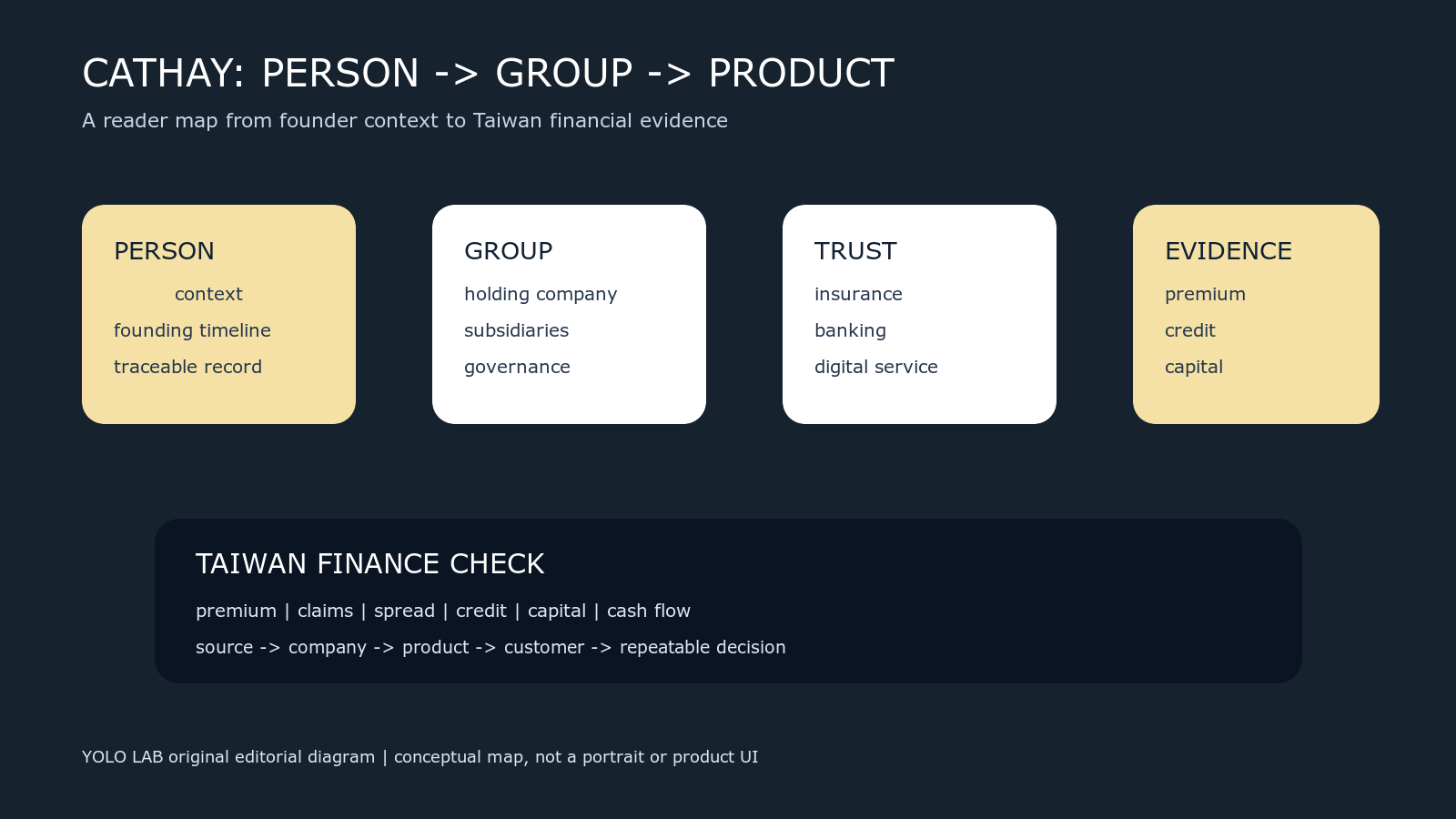Image resolution: width=1456 pixels, height=819 pixels.
Task: Click 'holding company' in GROUP card
Action: (541, 295)
